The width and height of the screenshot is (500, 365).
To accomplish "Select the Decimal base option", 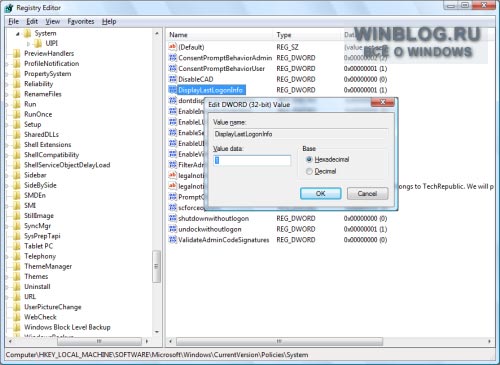I will [309, 171].
